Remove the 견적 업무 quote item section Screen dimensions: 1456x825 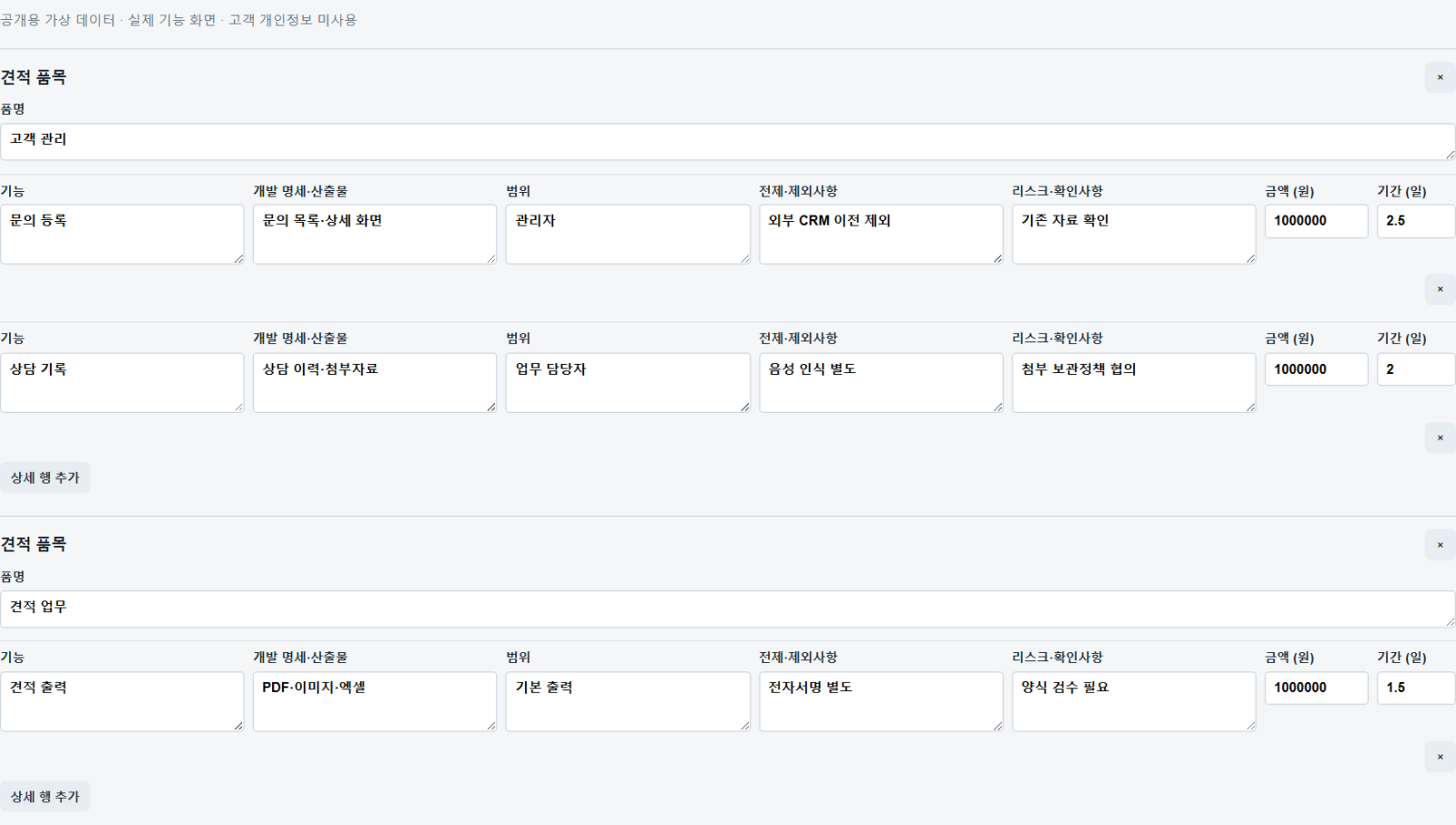tap(1440, 545)
